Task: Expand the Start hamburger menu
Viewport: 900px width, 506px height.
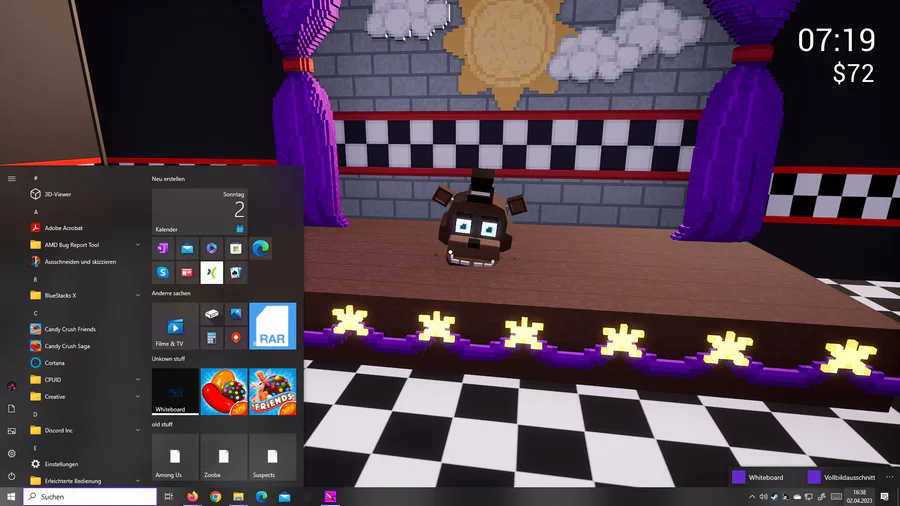Action: pyautogui.click(x=11, y=178)
